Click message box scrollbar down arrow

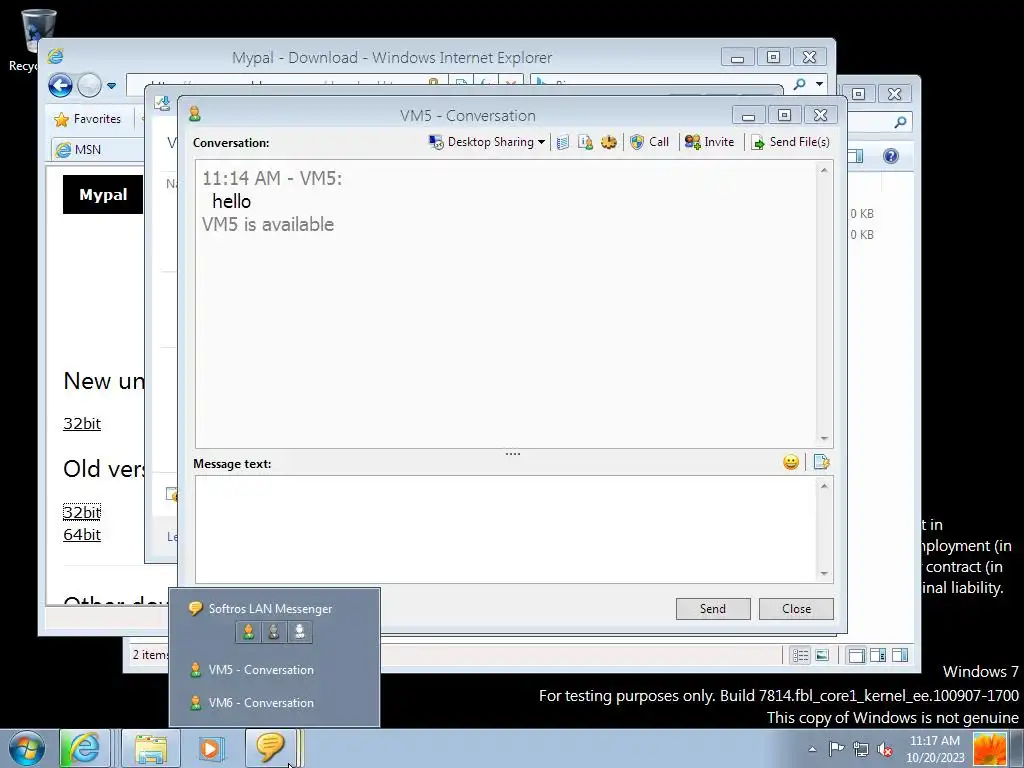pos(824,573)
